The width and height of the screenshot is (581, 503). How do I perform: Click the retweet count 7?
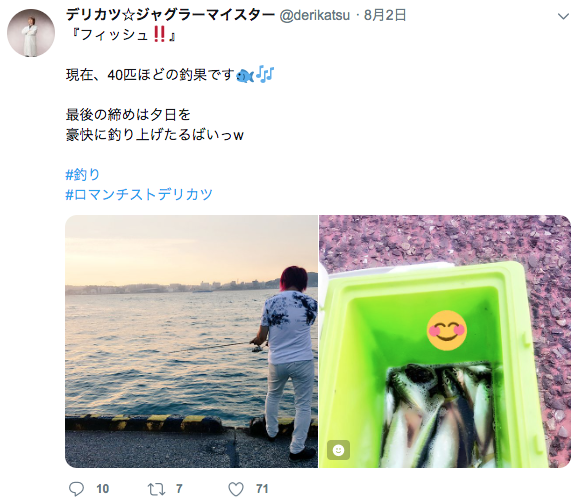179,489
